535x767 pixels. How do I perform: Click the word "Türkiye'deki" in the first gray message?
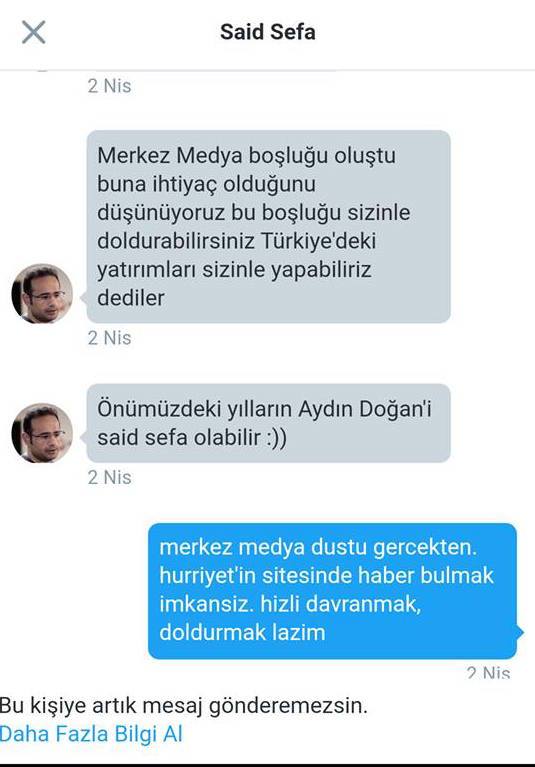point(319,241)
